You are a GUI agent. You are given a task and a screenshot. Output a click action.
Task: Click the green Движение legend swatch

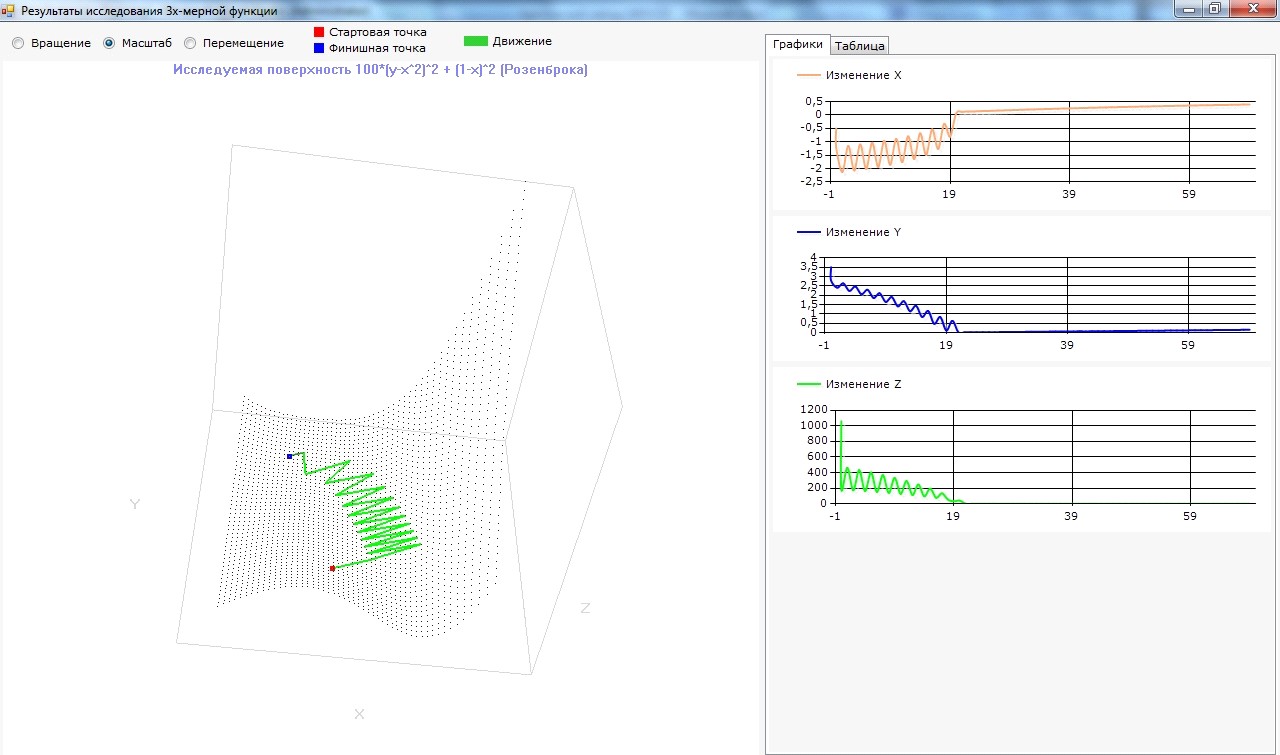click(476, 41)
